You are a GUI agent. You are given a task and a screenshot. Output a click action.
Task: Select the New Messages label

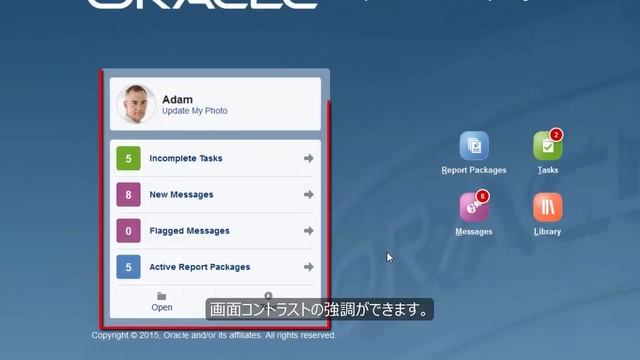tap(181, 195)
